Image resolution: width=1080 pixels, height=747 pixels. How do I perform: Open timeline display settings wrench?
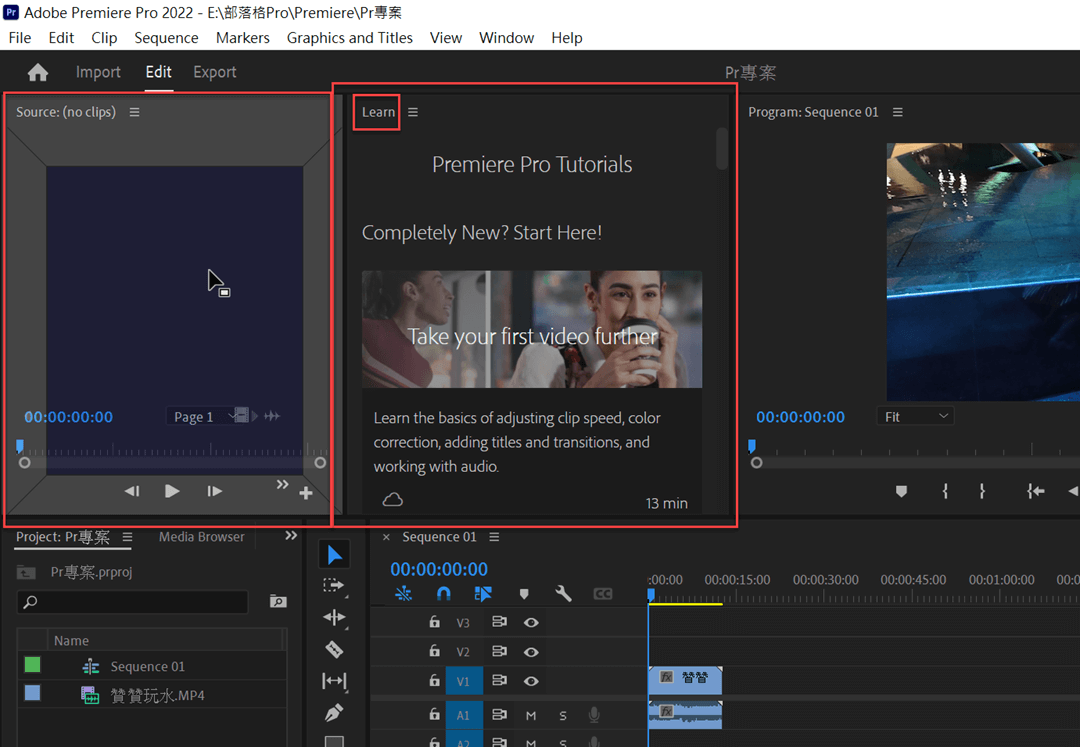click(563, 593)
